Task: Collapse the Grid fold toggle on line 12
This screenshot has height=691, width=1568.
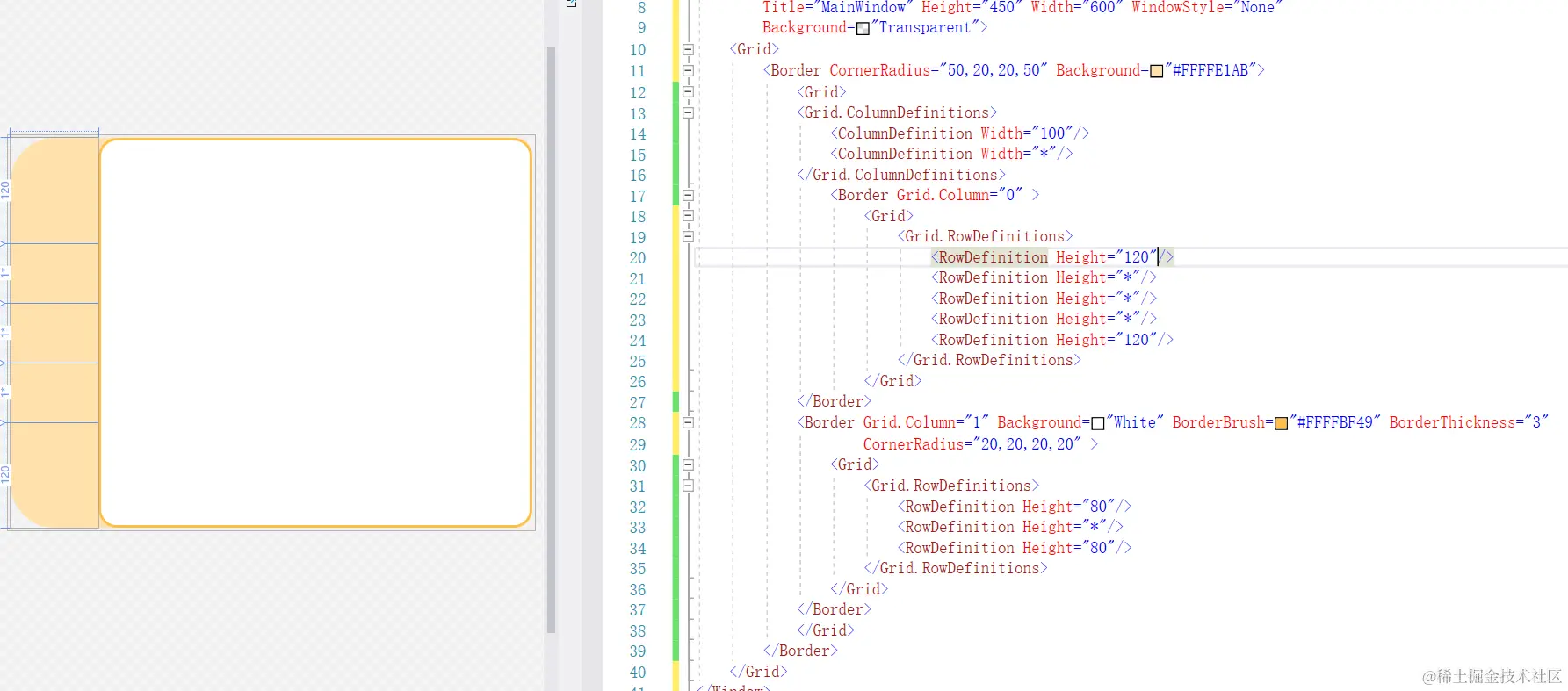Action: 688,91
